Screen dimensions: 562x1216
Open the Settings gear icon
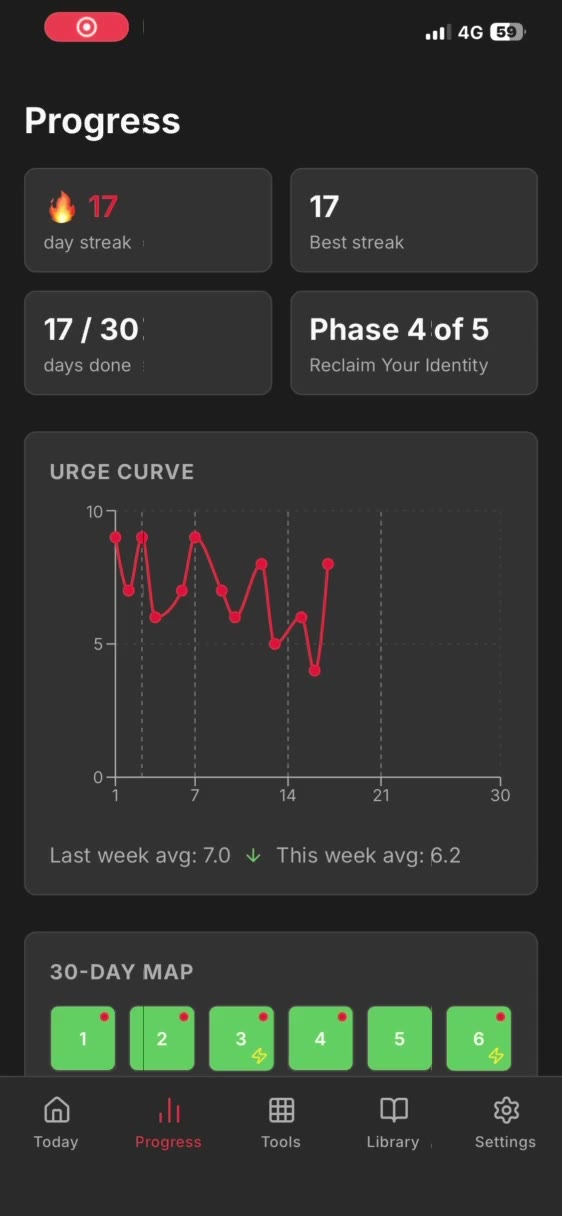(x=506, y=1110)
